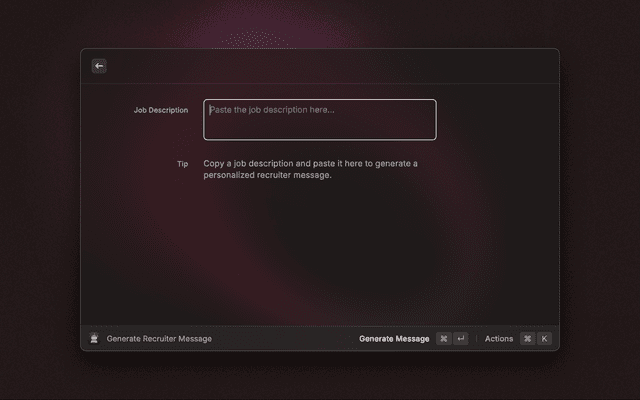
Task: Click the top navigation bar right of back arrow
Action: click(330, 66)
